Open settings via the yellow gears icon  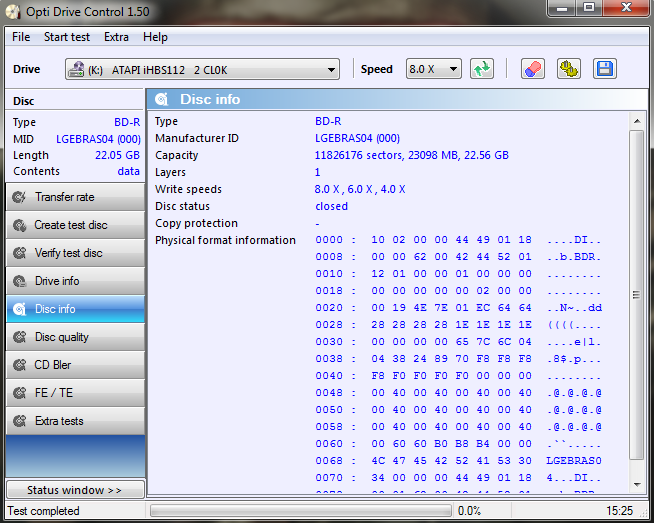569,69
